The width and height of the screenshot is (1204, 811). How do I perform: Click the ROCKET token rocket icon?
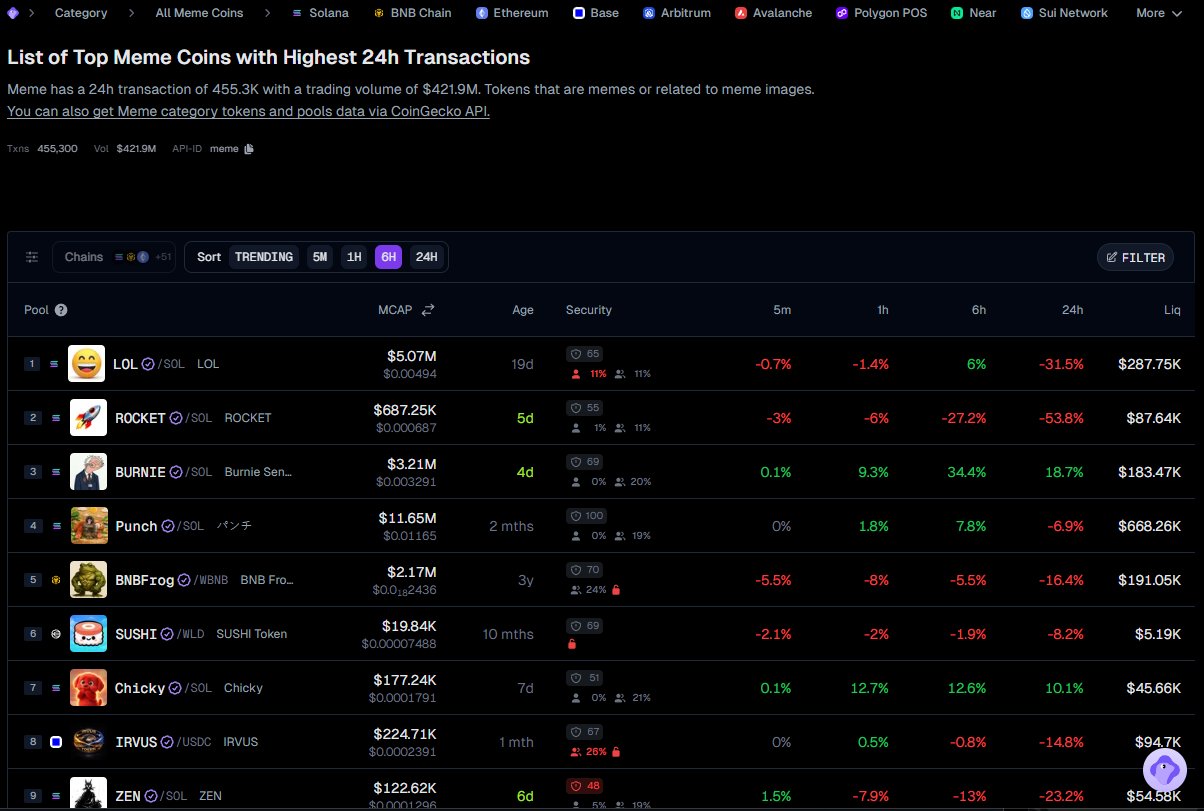tap(88, 418)
